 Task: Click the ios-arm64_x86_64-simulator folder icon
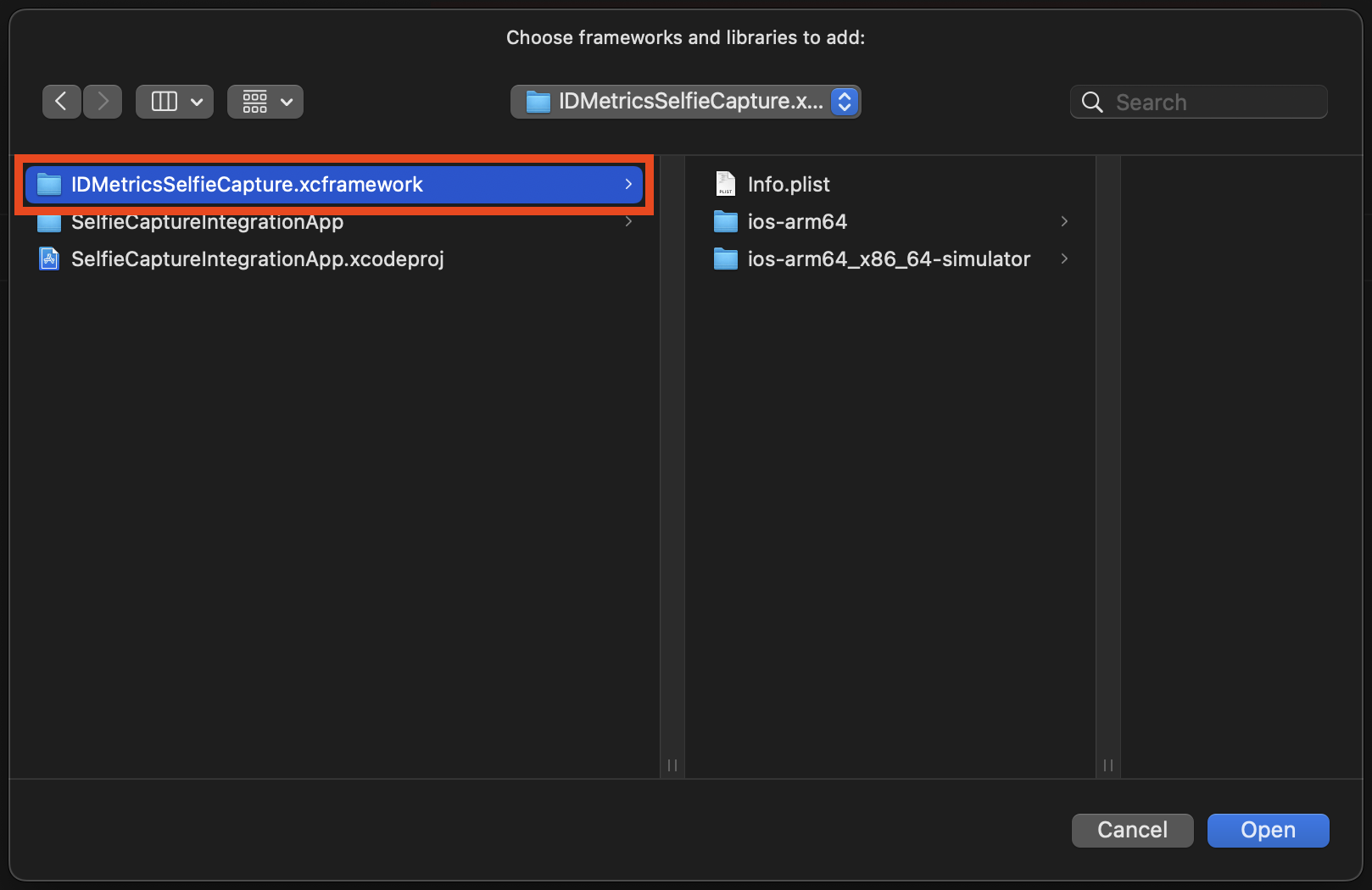(x=726, y=259)
